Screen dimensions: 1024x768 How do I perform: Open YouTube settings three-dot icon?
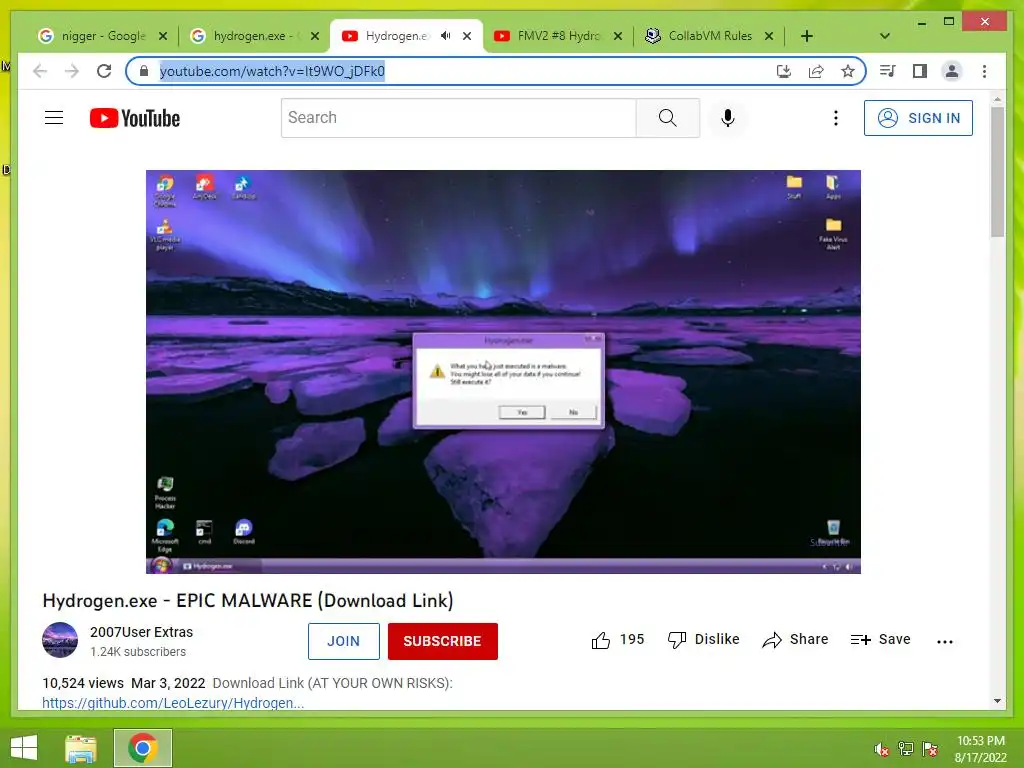tap(835, 118)
